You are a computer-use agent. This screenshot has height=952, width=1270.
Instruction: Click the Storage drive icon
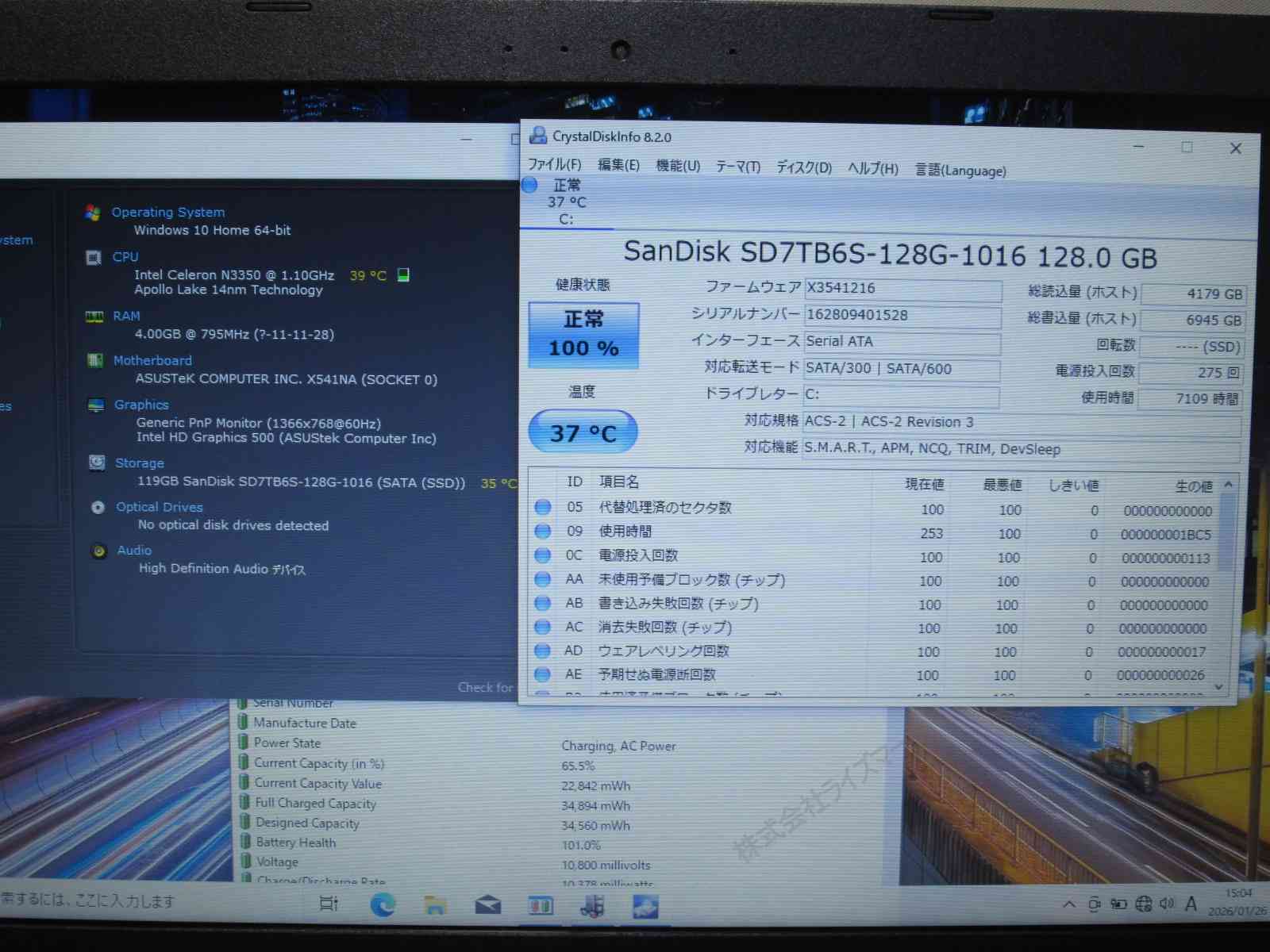pyautogui.click(x=97, y=463)
